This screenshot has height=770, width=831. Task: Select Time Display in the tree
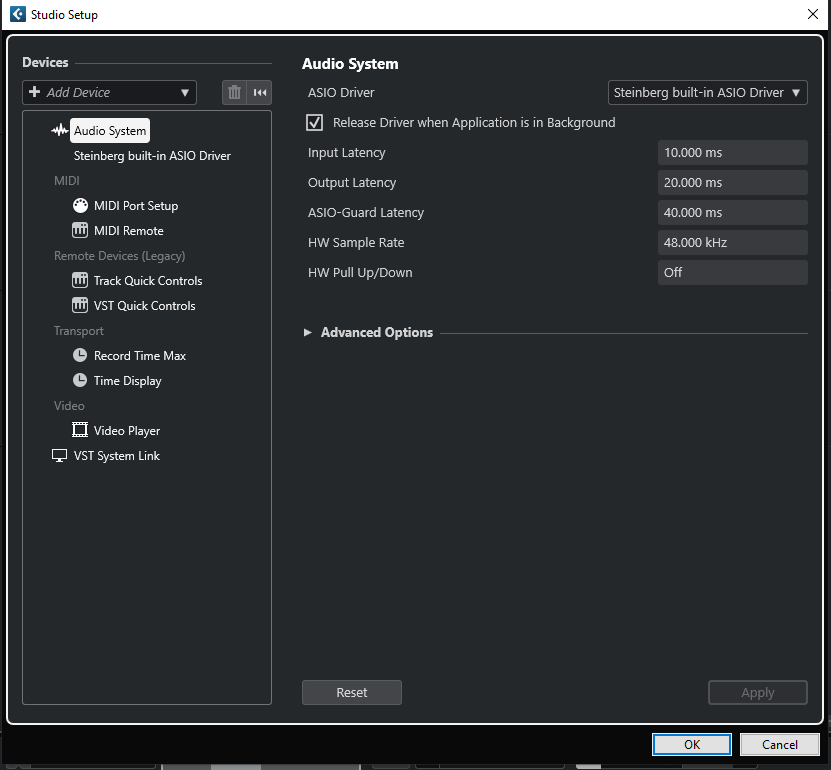click(x=128, y=381)
